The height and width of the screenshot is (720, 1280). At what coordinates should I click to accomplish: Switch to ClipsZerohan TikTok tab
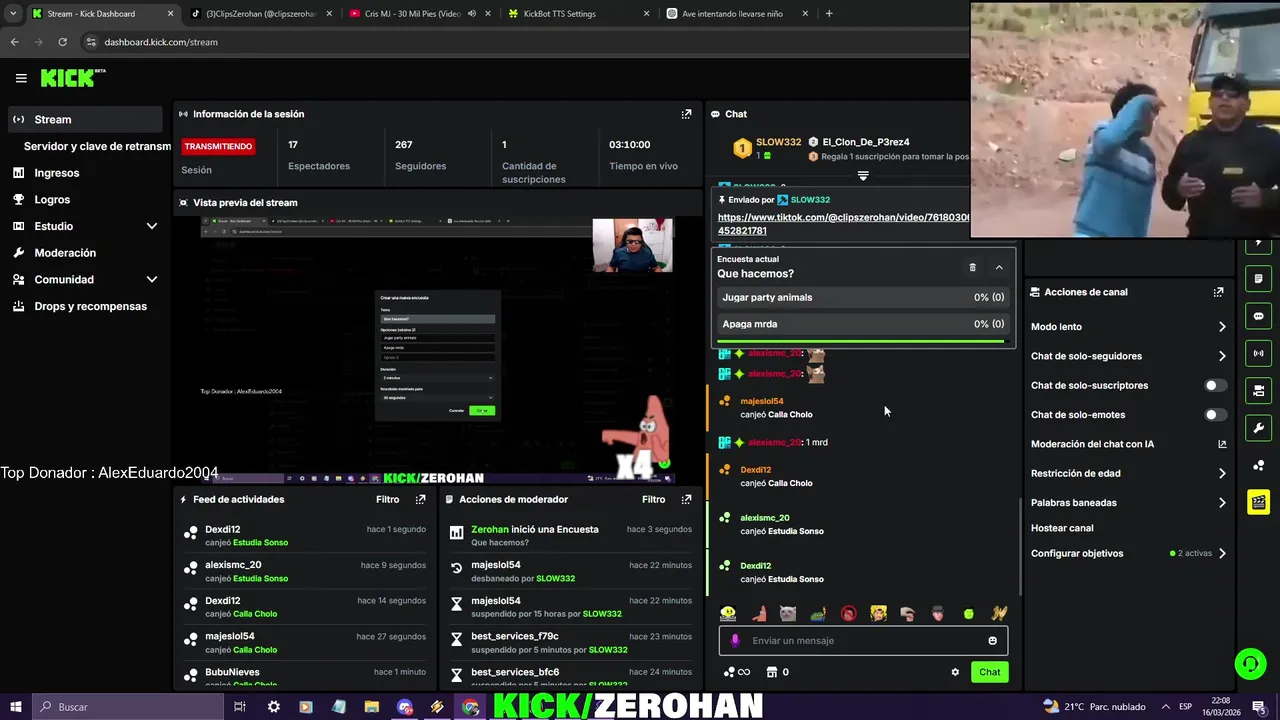(x=260, y=14)
